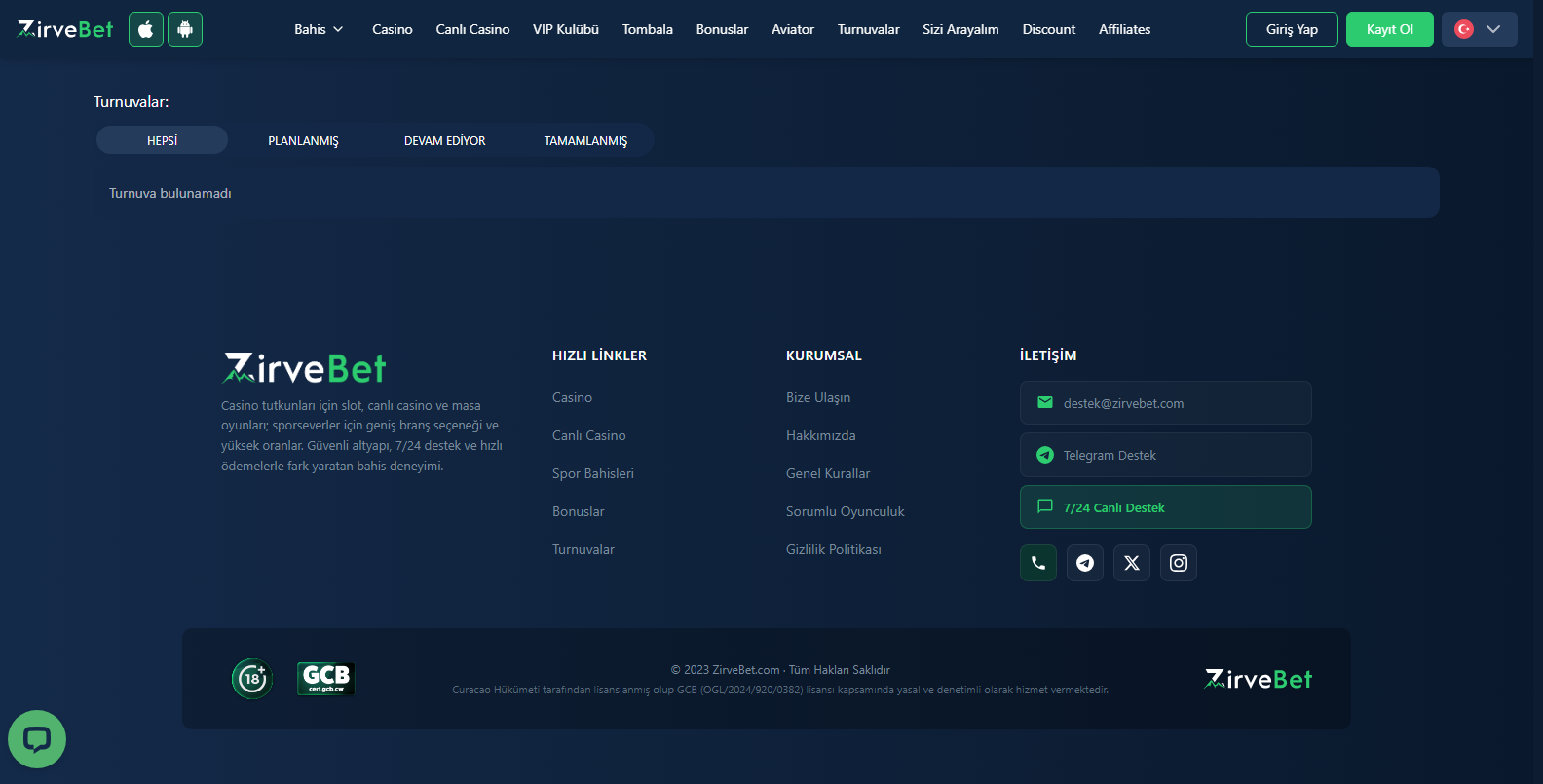The image size is (1543, 784).
Task: Click the 18+ age restriction badge
Action: [x=252, y=679]
